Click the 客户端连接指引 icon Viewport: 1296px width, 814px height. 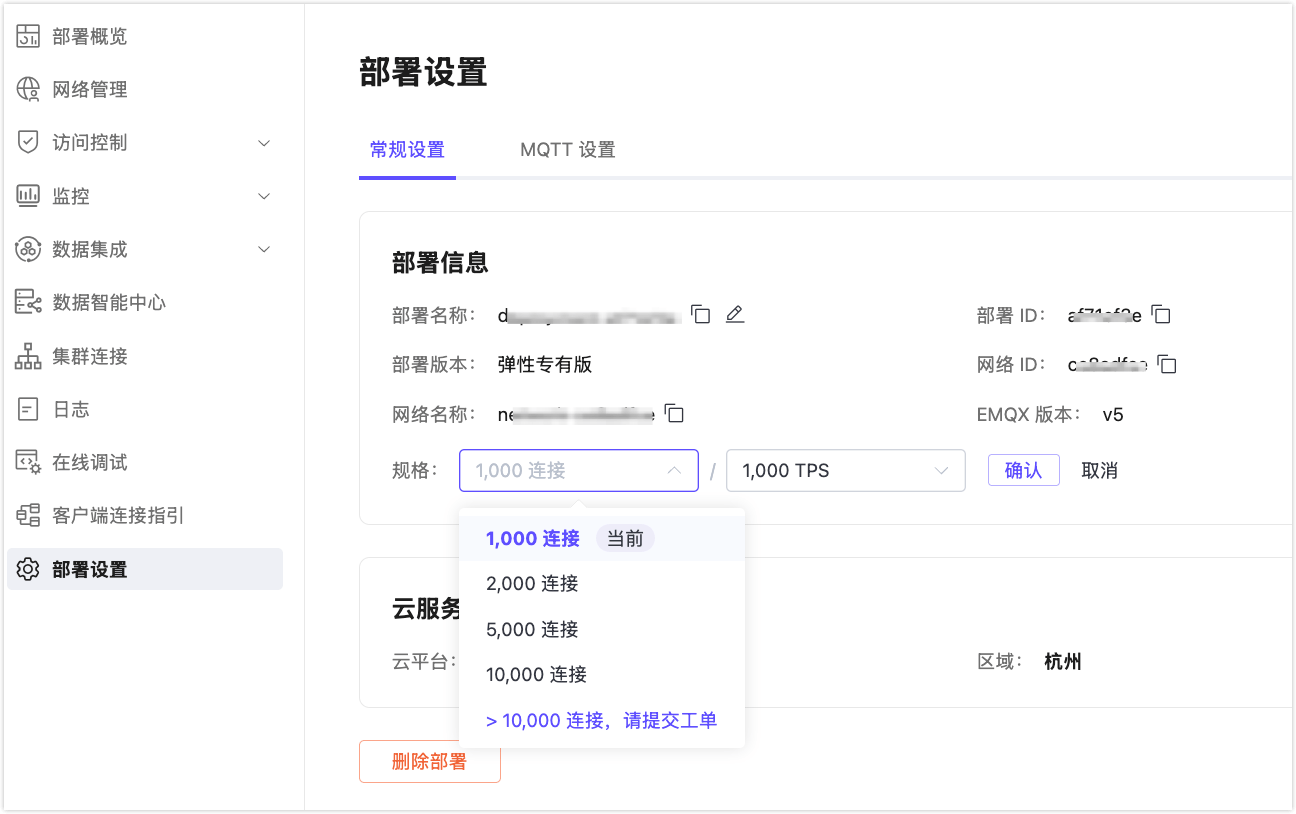tap(28, 516)
